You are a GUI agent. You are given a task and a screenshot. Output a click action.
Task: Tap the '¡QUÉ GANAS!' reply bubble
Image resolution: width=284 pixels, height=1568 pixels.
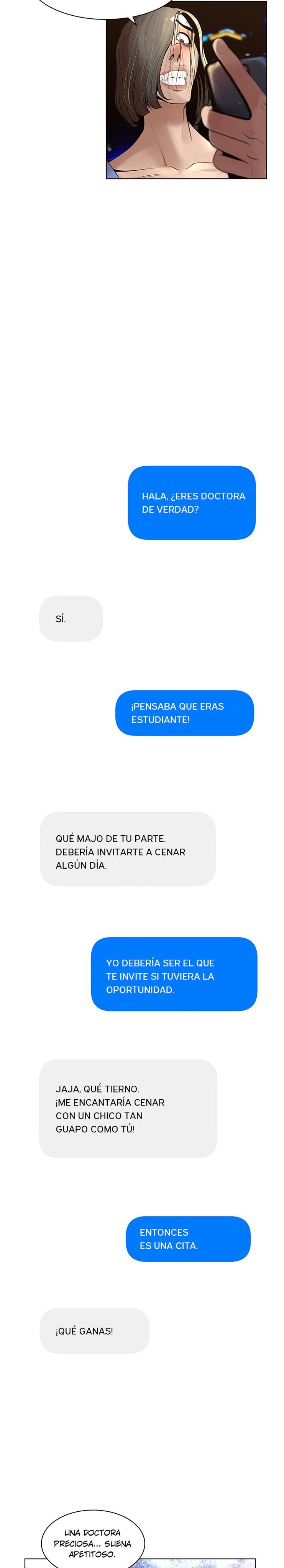[94, 1331]
